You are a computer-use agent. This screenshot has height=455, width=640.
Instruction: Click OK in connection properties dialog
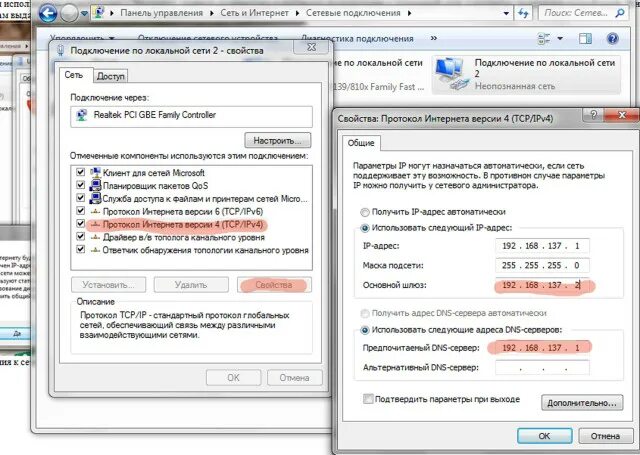coord(233,377)
